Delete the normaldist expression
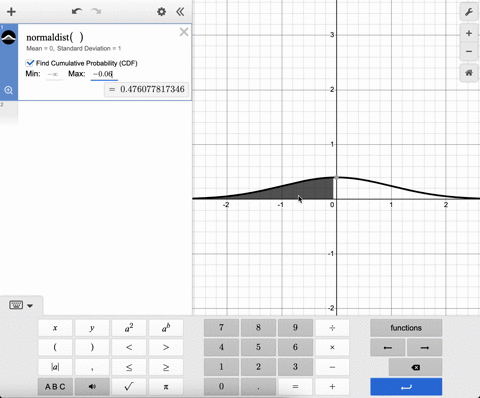Screen dimensions: 480x398 point(184,32)
